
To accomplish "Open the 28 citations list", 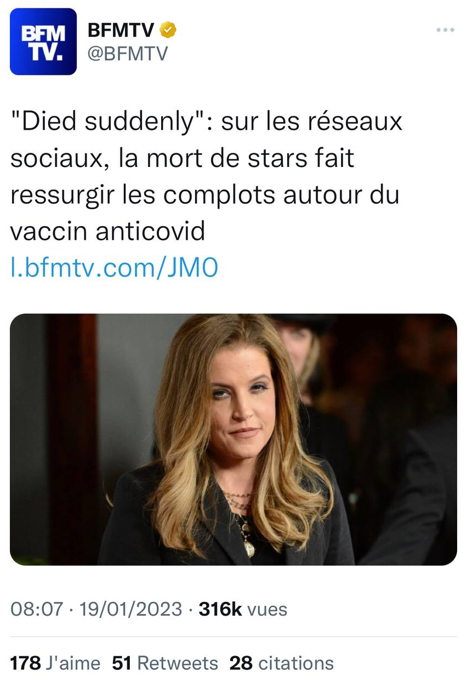I will [x=282, y=663].
